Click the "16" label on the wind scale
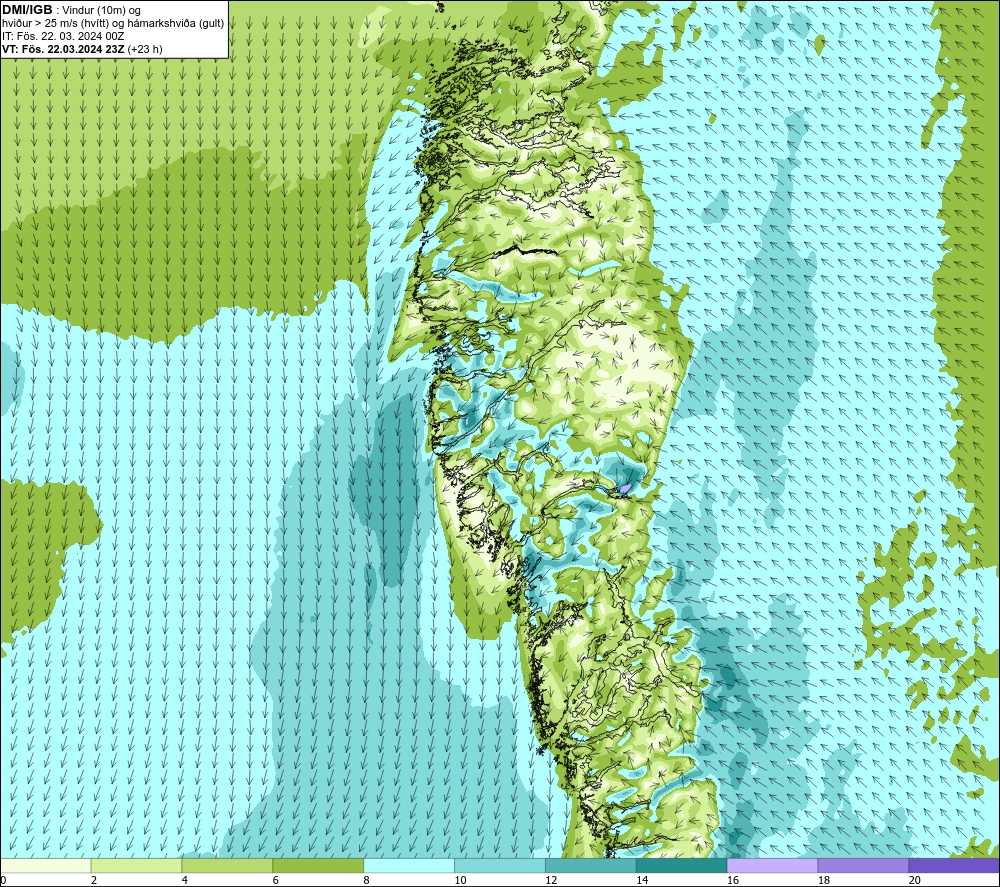The width and height of the screenshot is (1000, 887). pos(733,881)
